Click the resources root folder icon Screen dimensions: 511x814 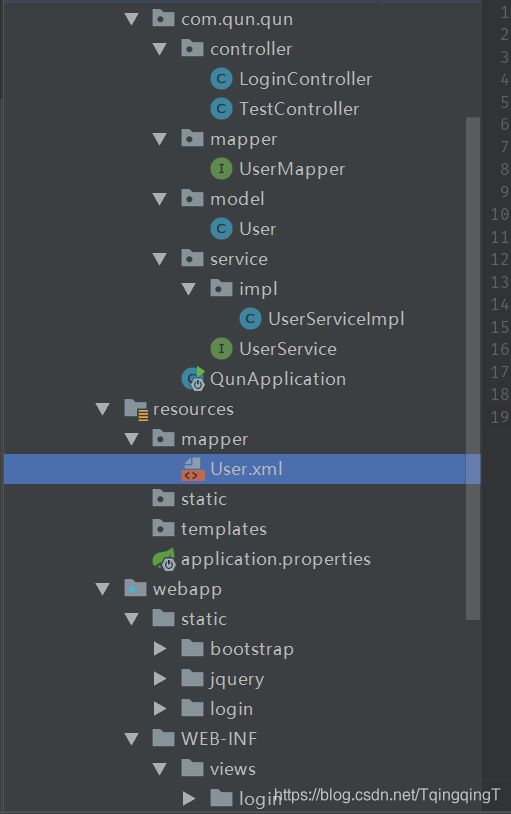(x=136, y=409)
